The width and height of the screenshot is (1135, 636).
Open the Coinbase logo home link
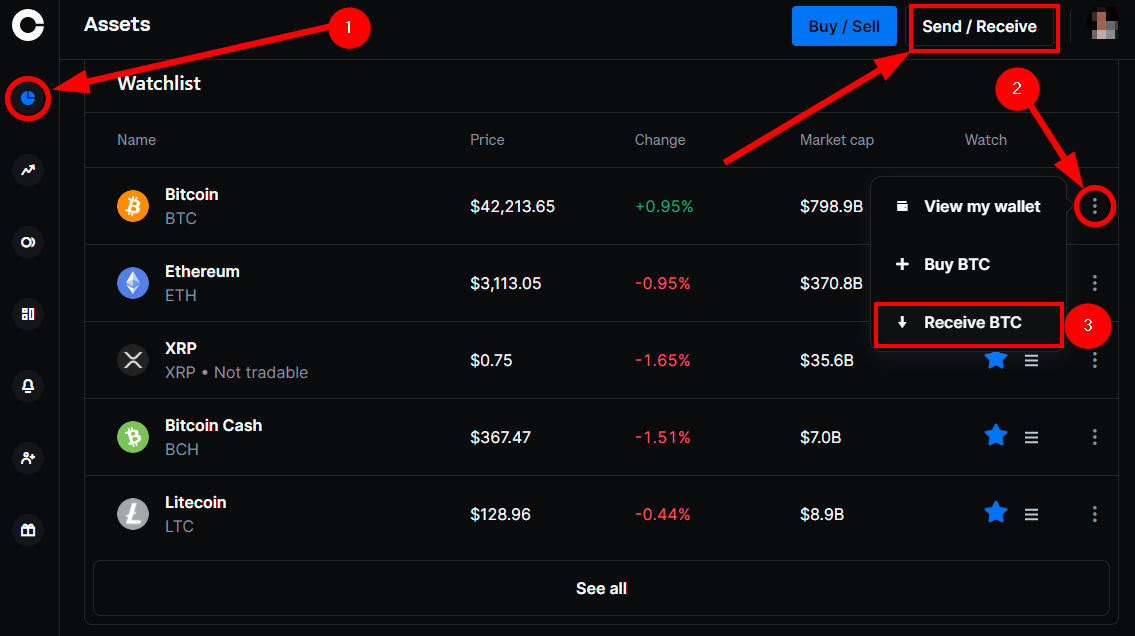tap(28, 25)
